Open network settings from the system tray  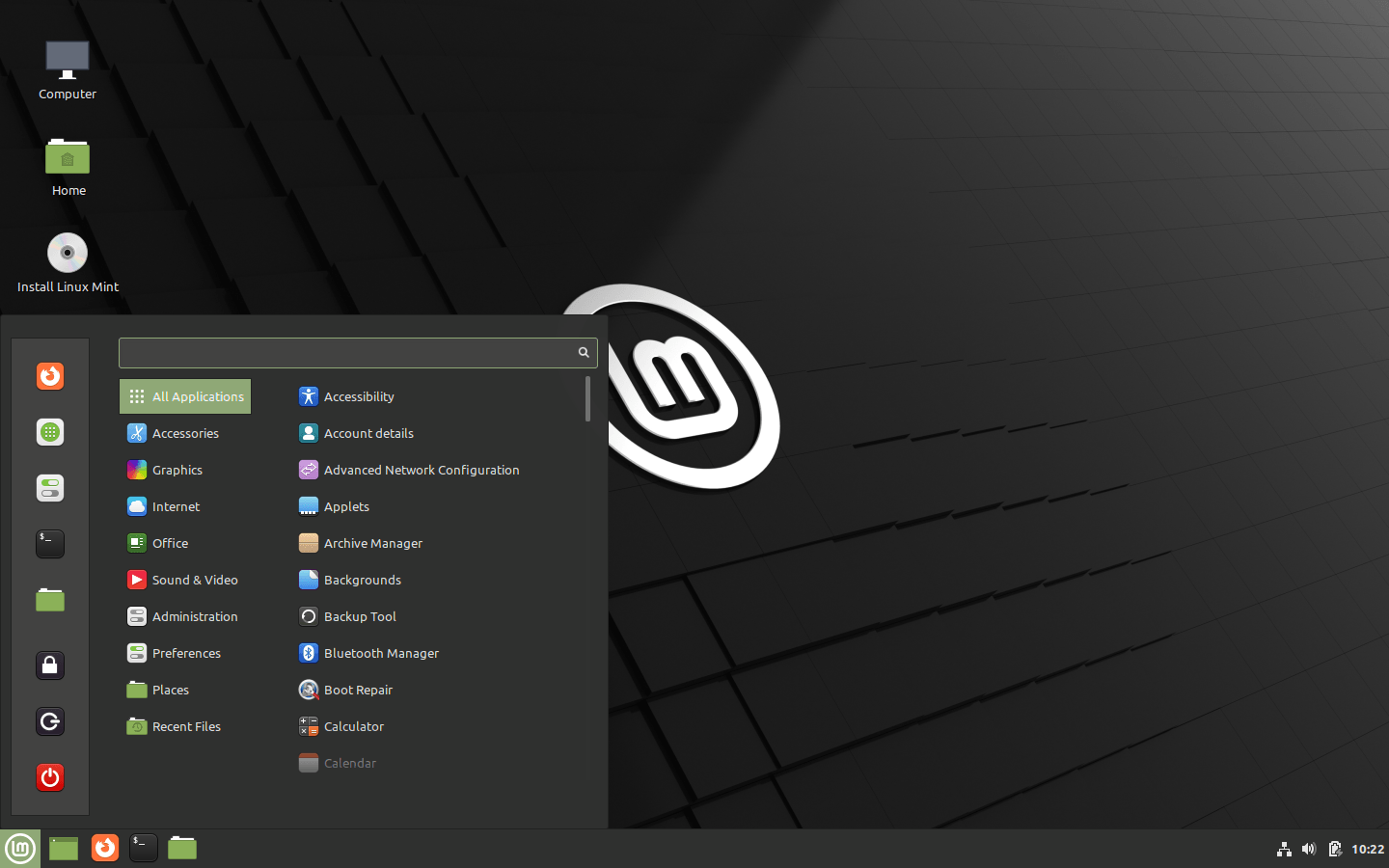(x=1284, y=849)
